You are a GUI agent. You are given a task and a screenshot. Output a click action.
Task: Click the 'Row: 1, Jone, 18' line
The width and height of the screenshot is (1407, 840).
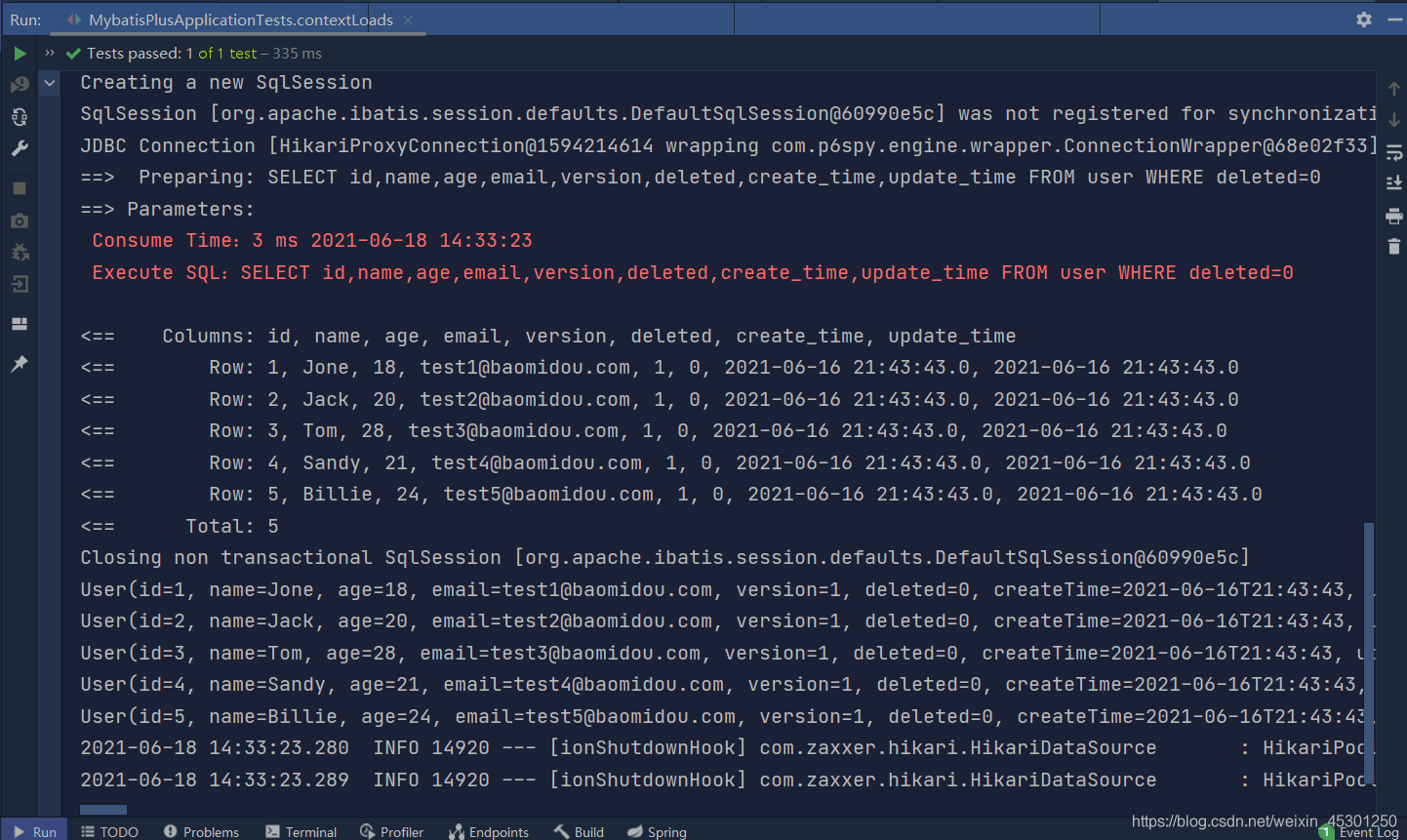click(660, 368)
